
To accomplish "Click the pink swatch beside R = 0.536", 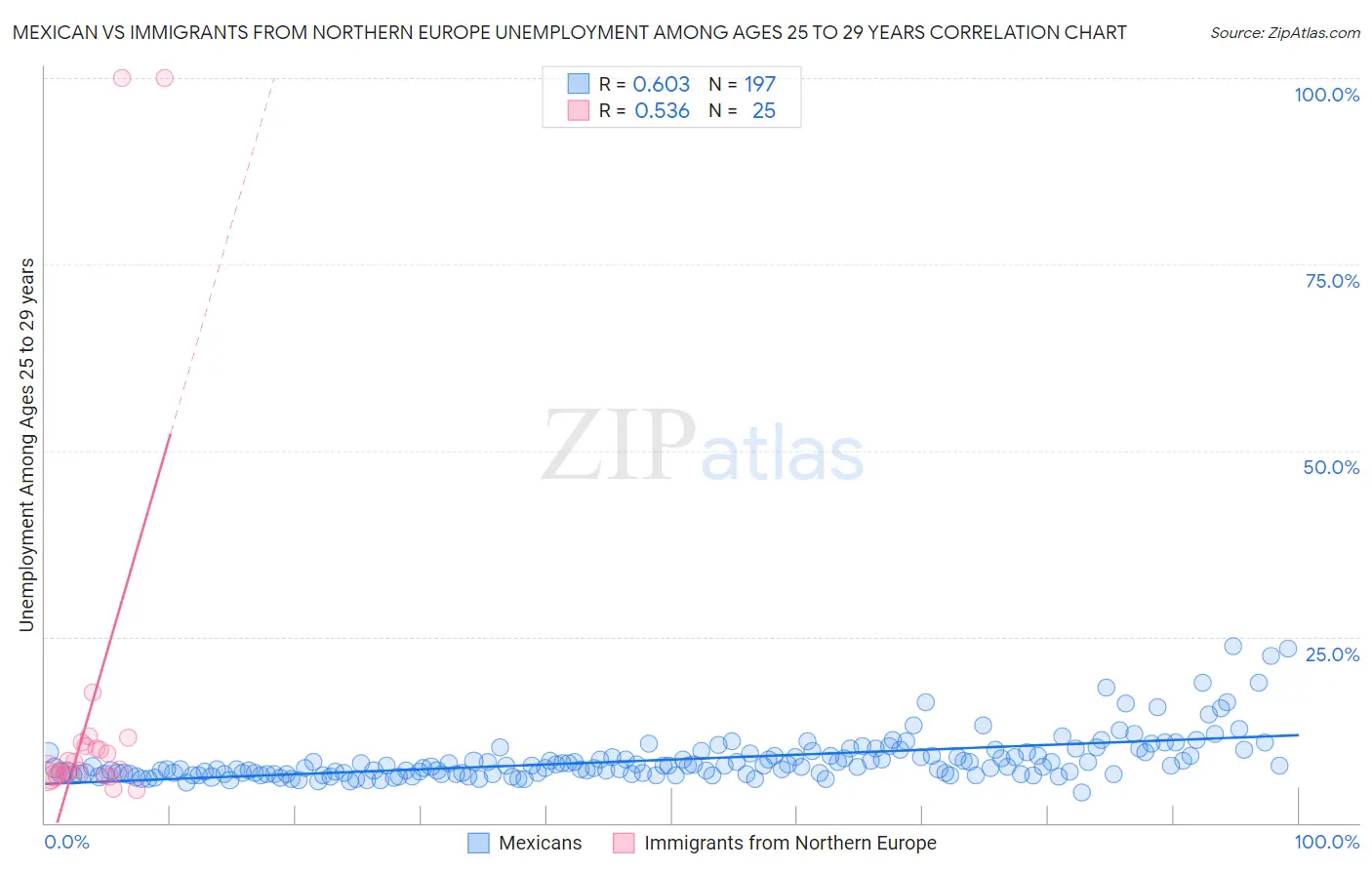I will pyautogui.click(x=579, y=110).
